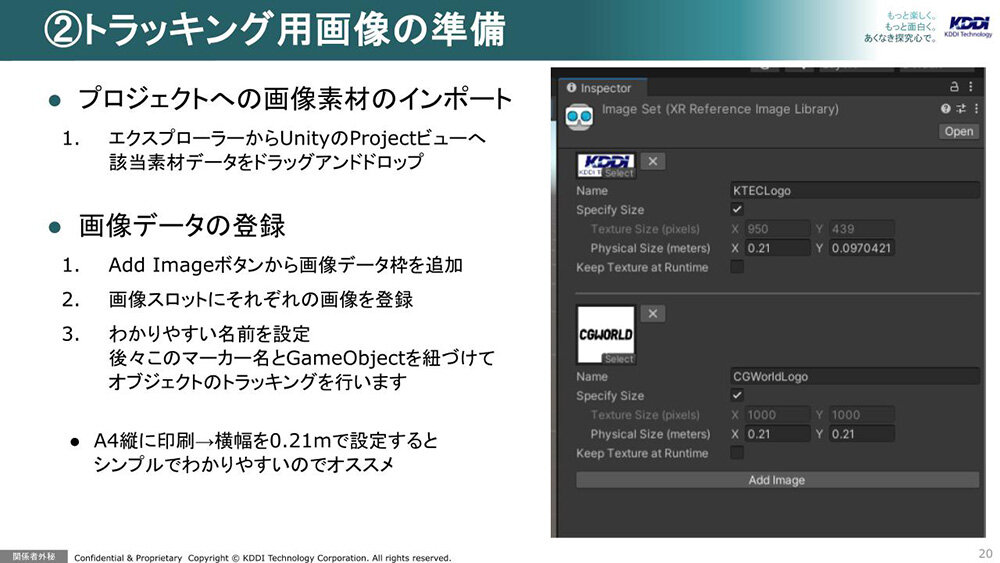Remove CGWorldLogo image with X button
This screenshot has width=1000, height=563.
point(652,314)
